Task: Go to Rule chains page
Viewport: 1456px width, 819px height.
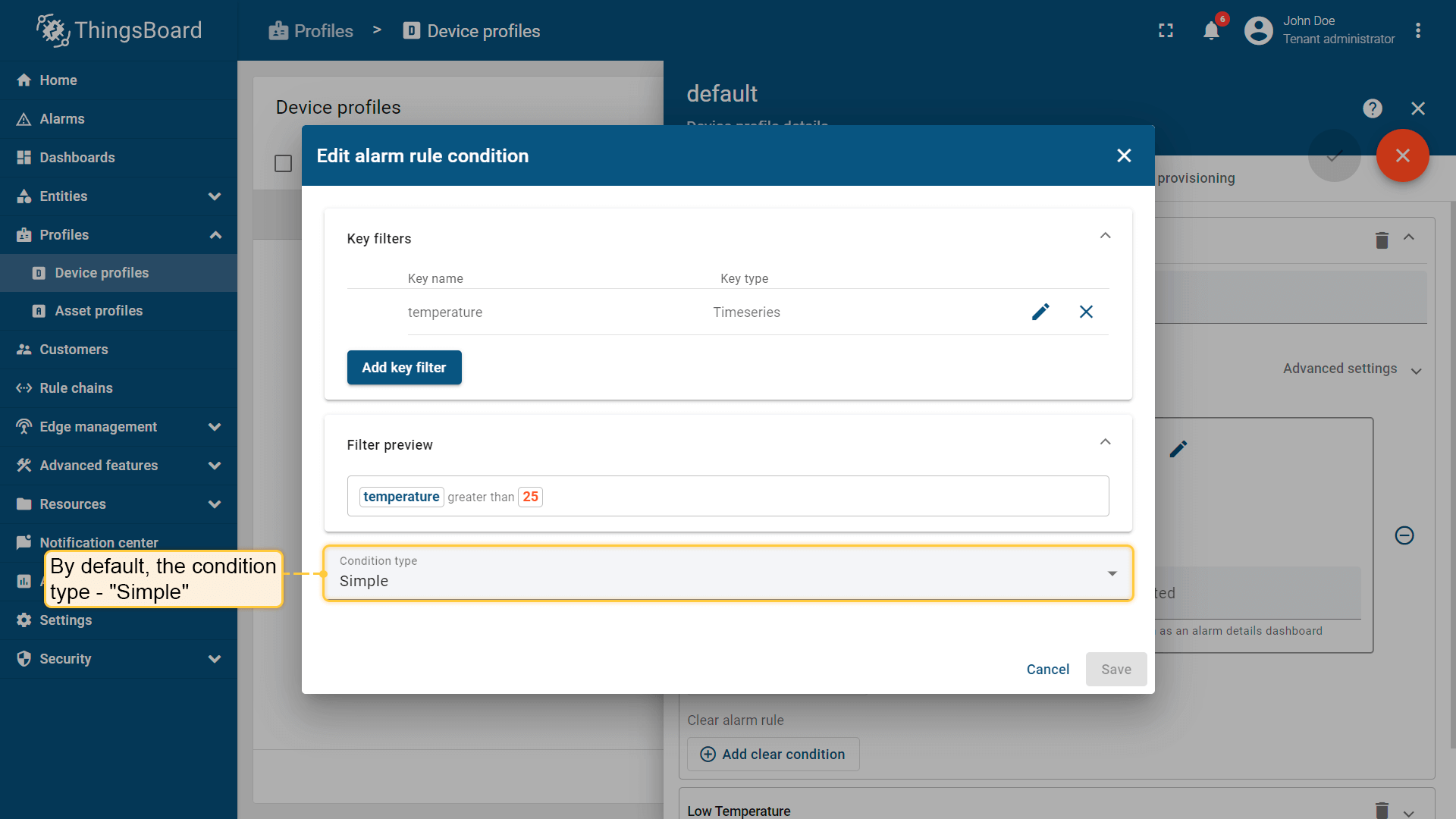Action: click(76, 388)
